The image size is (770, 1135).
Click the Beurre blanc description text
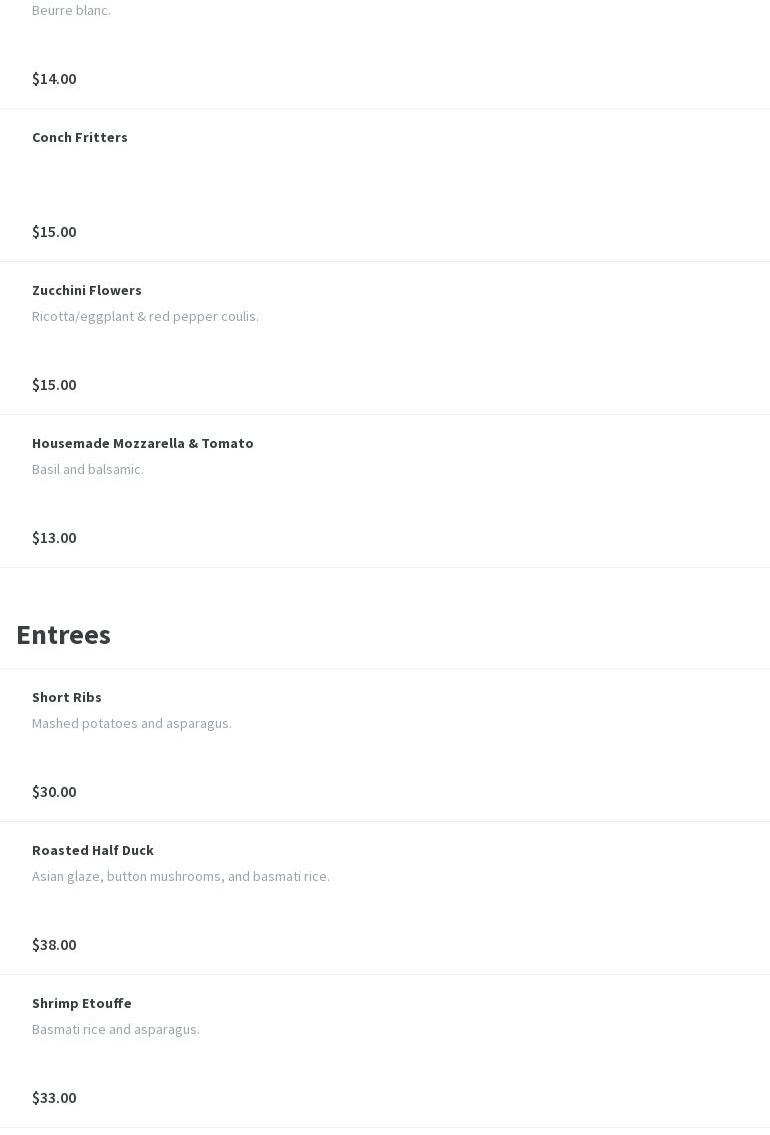[x=71, y=10]
